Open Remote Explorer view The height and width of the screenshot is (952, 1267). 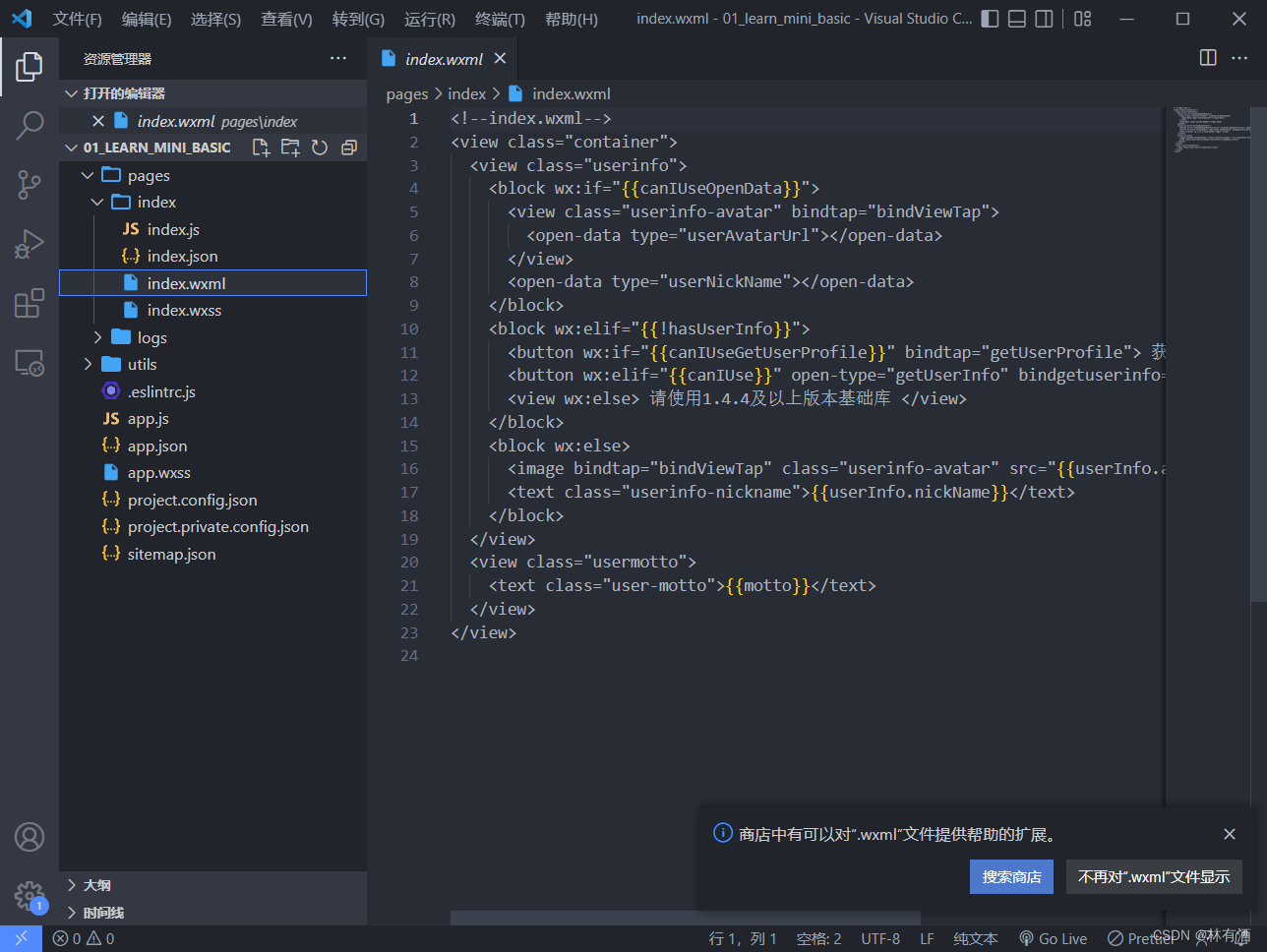click(30, 363)
